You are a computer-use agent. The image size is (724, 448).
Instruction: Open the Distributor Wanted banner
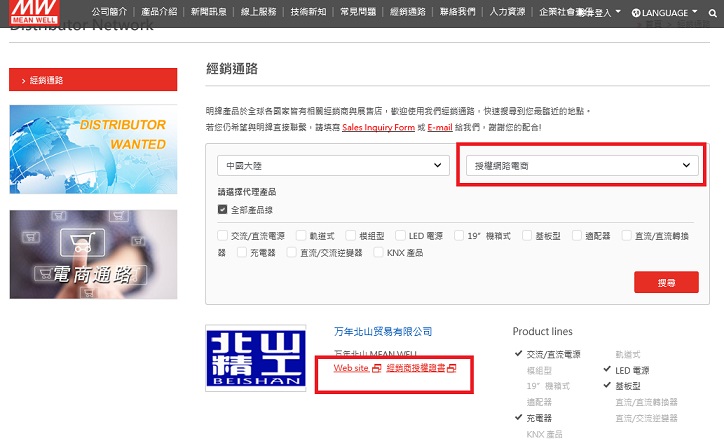tap(93, 147)
